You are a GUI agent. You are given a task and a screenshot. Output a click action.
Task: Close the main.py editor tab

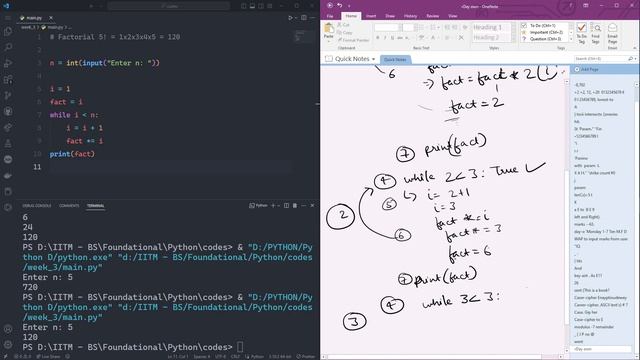pos(51,18)
